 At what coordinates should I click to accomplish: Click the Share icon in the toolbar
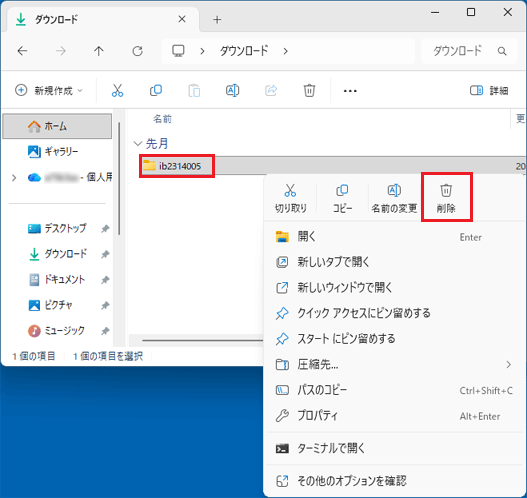(271, 90)
